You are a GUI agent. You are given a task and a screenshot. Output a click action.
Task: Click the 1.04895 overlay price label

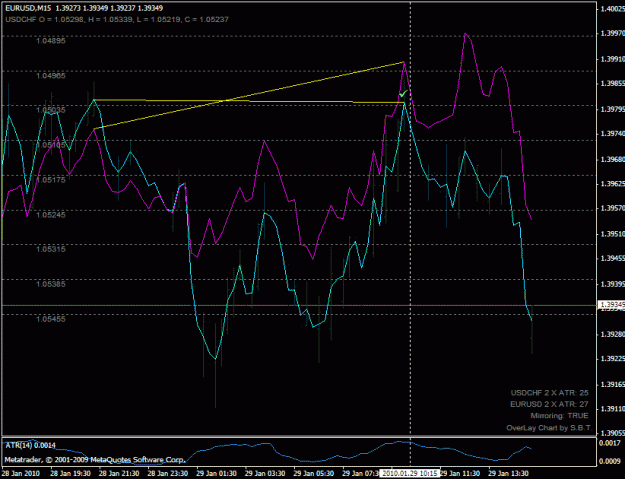[51, 41]
